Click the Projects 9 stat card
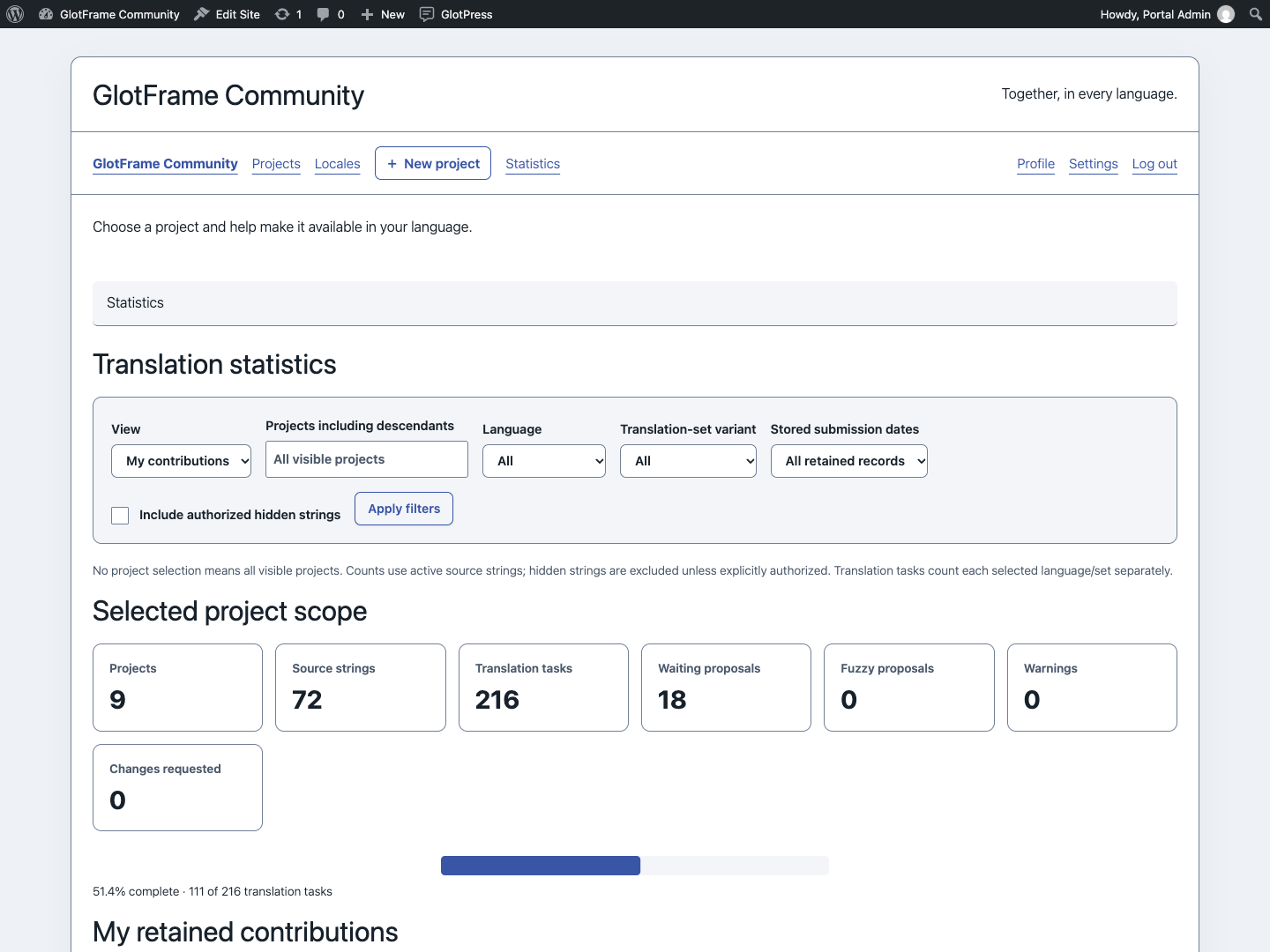This screenshot has height=952, width=1270. (177, 688)
